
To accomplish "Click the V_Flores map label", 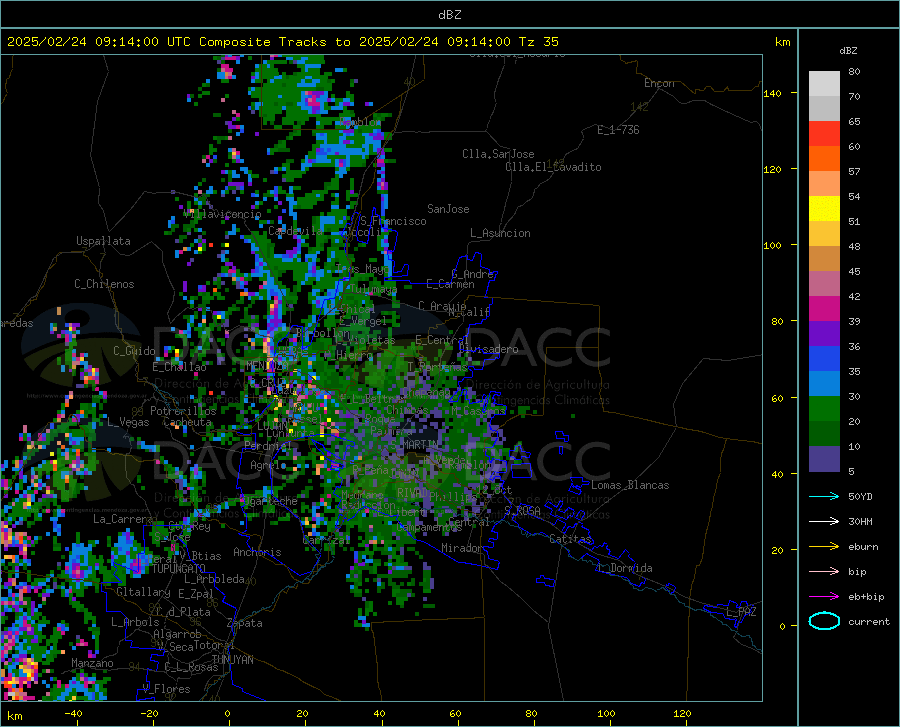I will (166, 689).
